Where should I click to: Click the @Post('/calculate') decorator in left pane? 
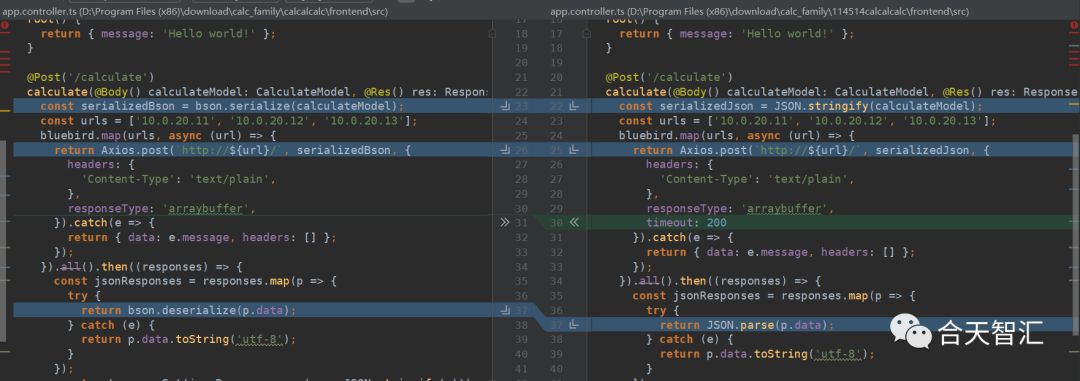(x=91, y=77)
